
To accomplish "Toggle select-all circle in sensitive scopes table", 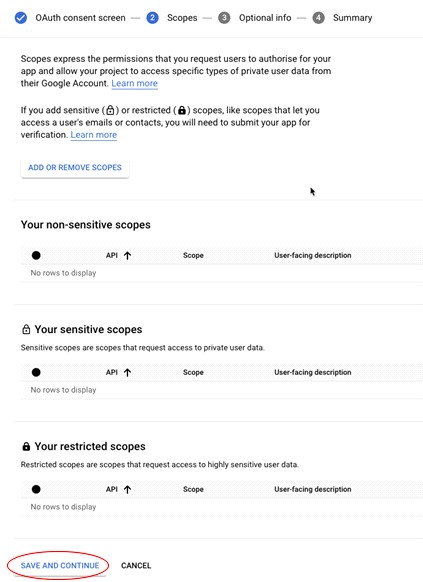I will tap(36, 372).
